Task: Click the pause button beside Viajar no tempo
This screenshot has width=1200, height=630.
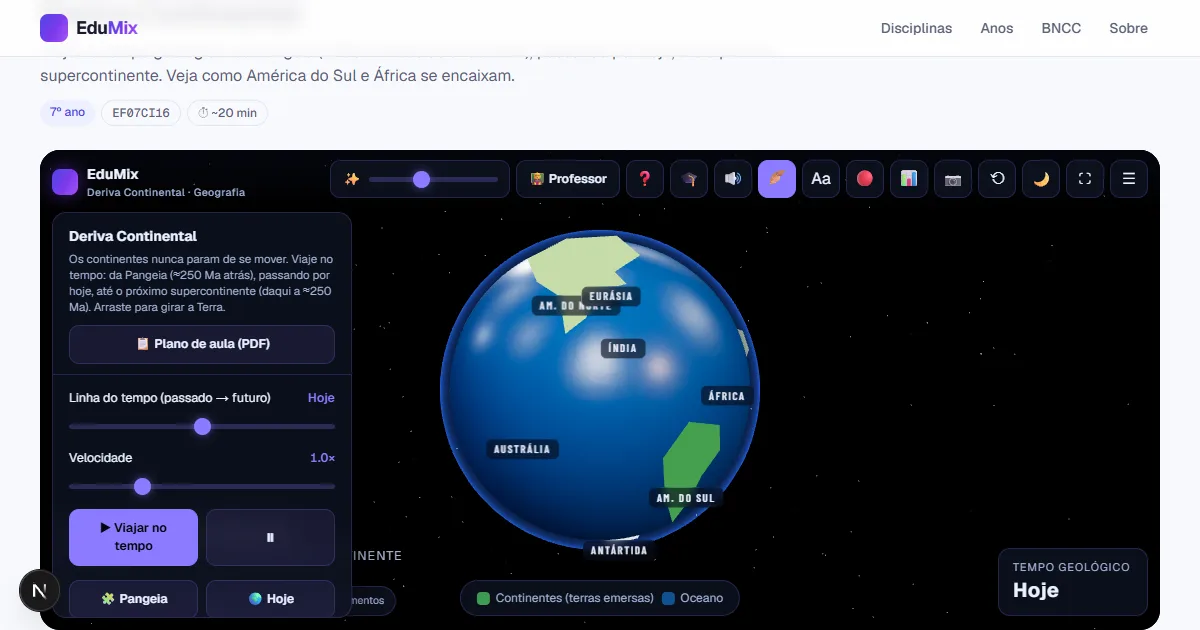Action: coord(270,537)
